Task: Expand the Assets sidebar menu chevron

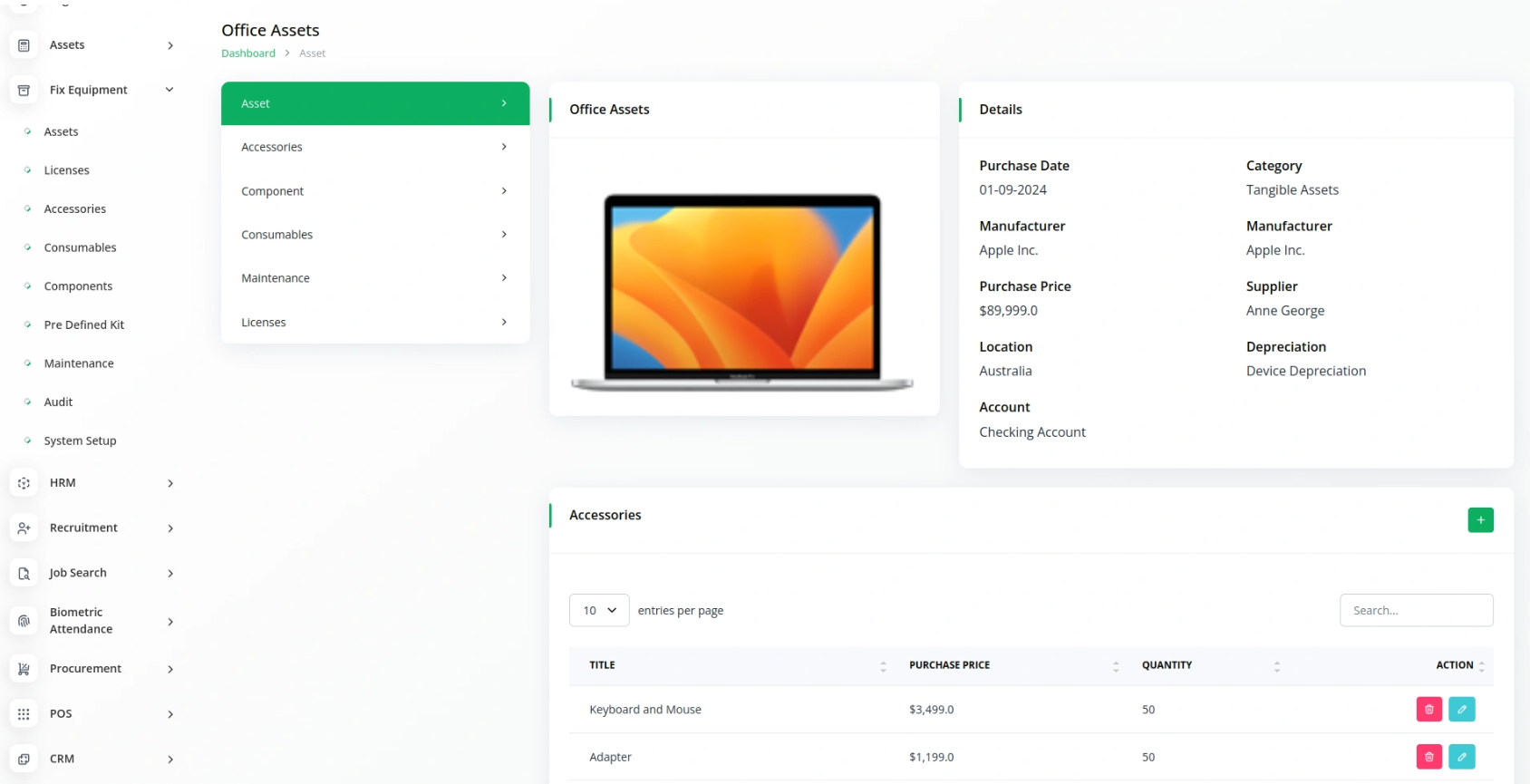Action: tap(170, 45)
